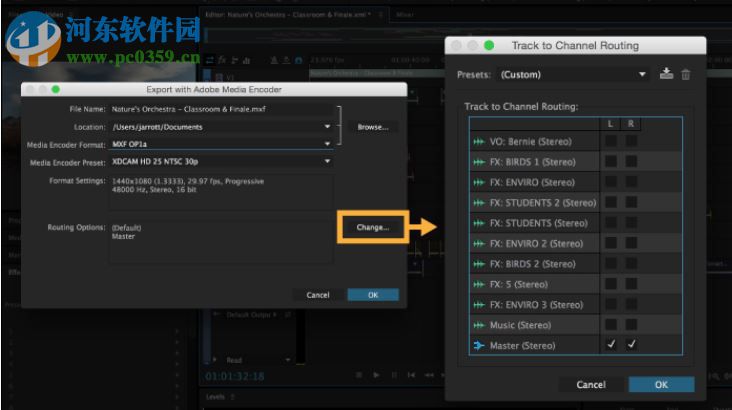This screenshot has height=410, width=732.
Task: Delete the routing preset trash icon
Action: click(686, 74)
